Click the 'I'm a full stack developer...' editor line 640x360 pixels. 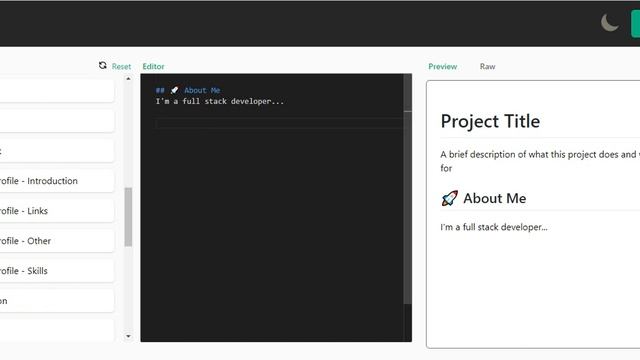220,101
